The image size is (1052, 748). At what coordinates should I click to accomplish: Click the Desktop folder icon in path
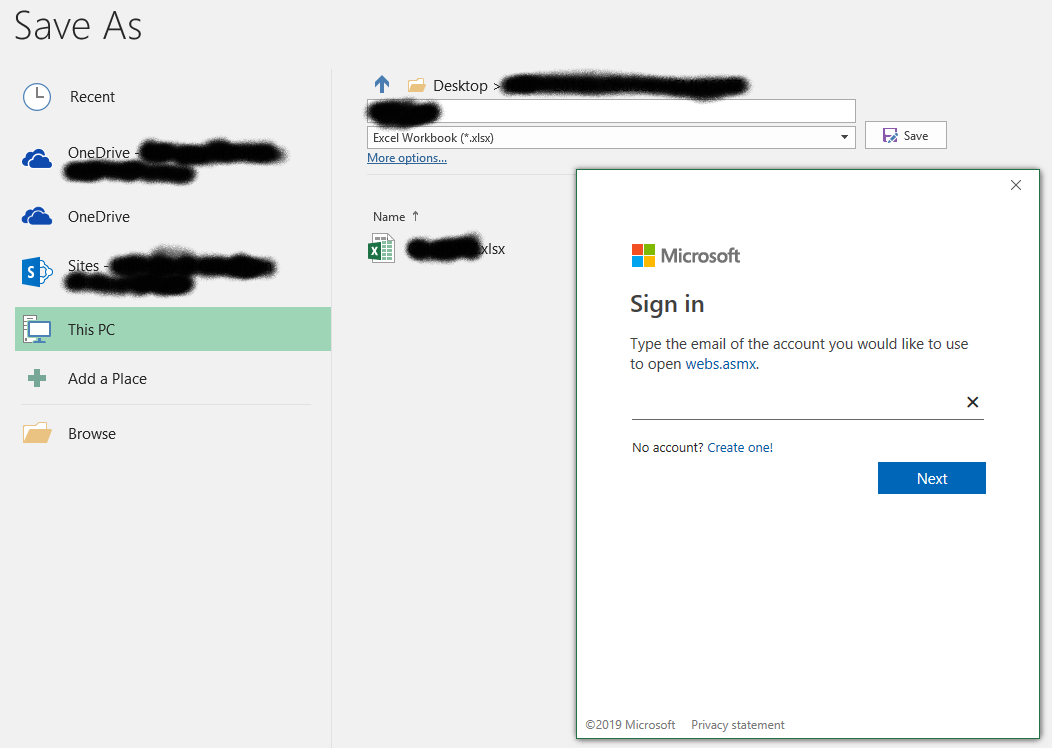417,85
